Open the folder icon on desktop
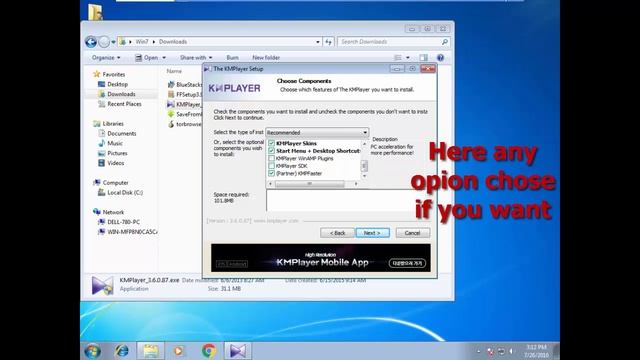Image resolution: width=640 pixels, height=360 pixels. pos(96,12)
